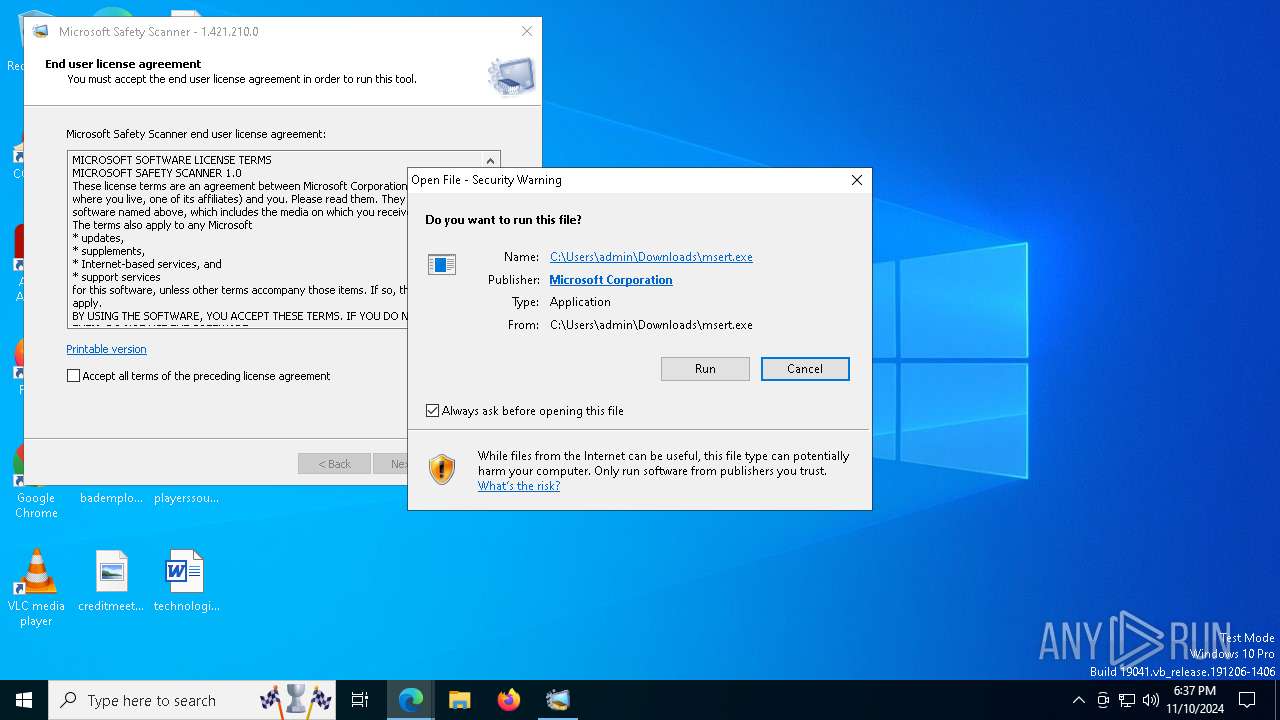The width and height of the screenshot is (1280, 720).
Task: Click the trophy search highlight icon
Action: [x=296, y=700]
